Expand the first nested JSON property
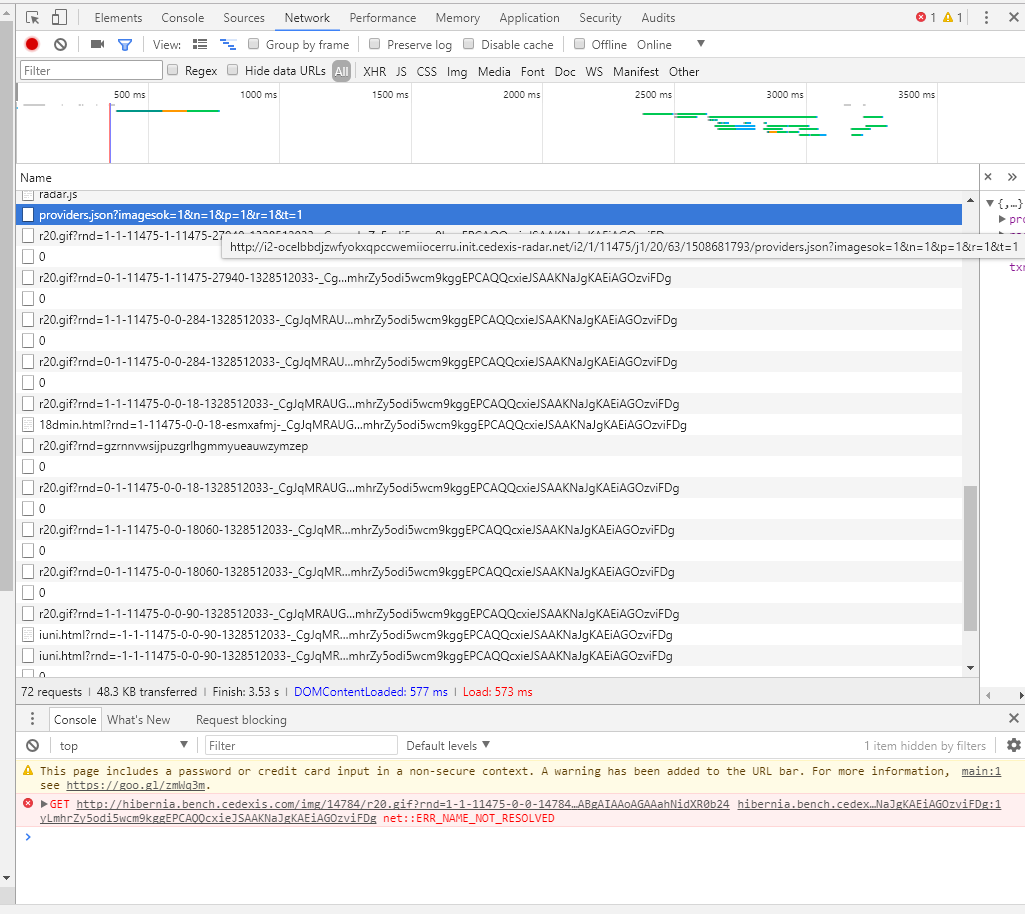Image resolution: width=1025 pixels, height=914 pixels. 1002,219
